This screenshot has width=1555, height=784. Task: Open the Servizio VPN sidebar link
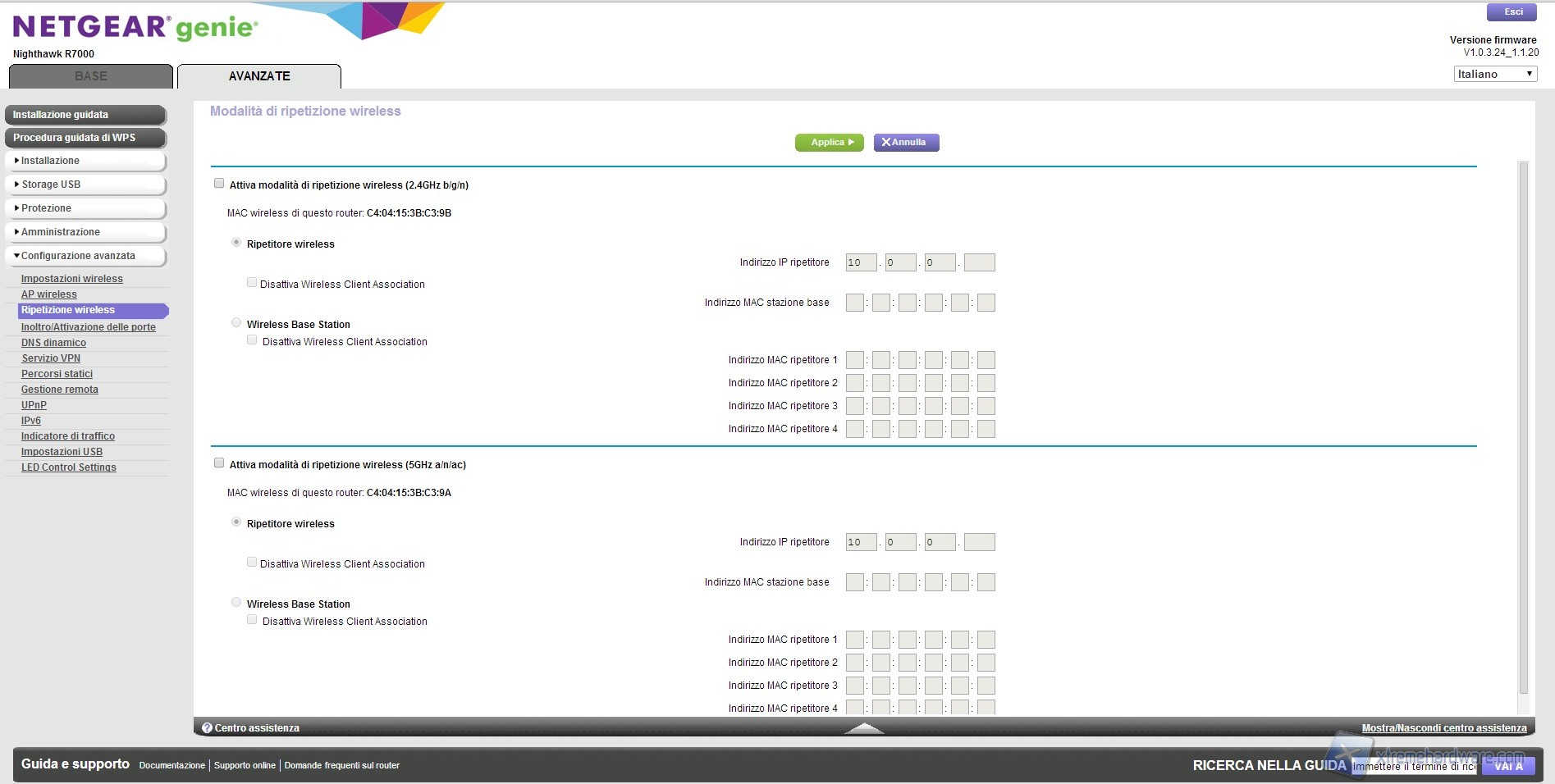pyautogui.click(x=51, y=358)
